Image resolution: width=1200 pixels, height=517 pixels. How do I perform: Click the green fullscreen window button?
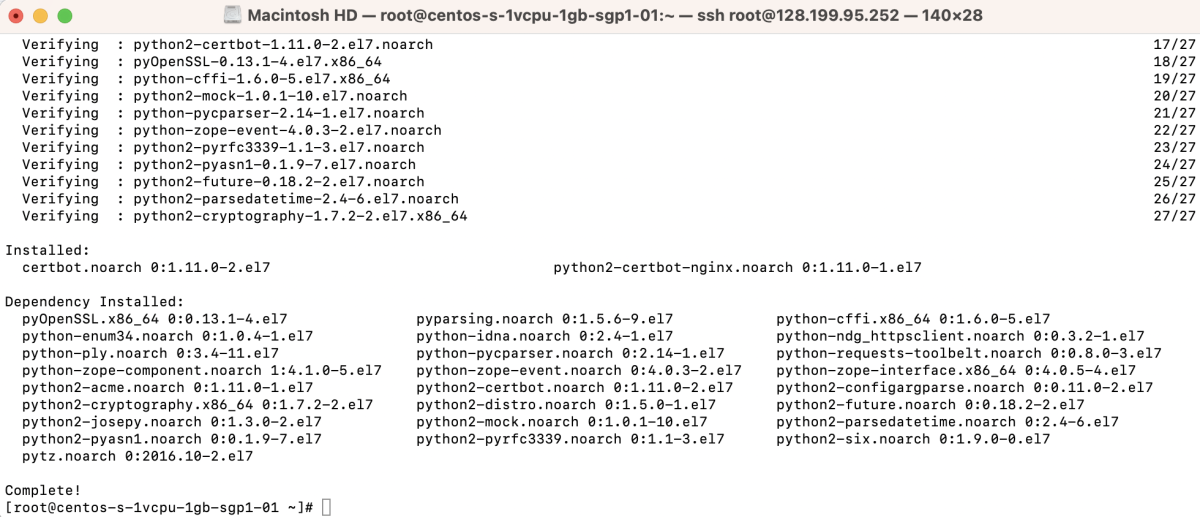pyautogui.click(x=64, y=16)
